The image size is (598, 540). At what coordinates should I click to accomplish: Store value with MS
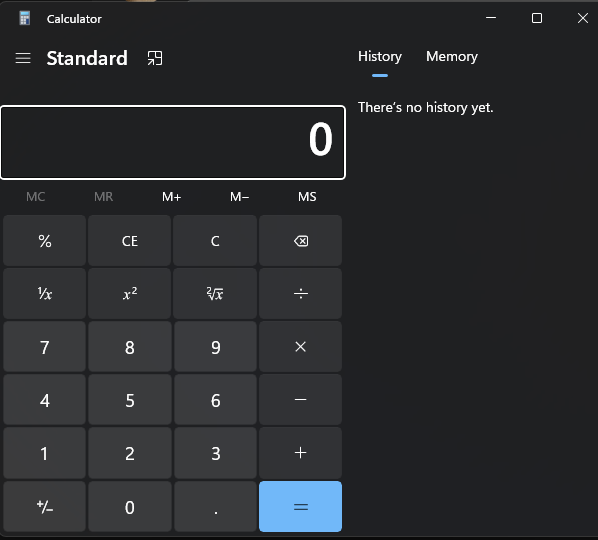click(307, 197)
